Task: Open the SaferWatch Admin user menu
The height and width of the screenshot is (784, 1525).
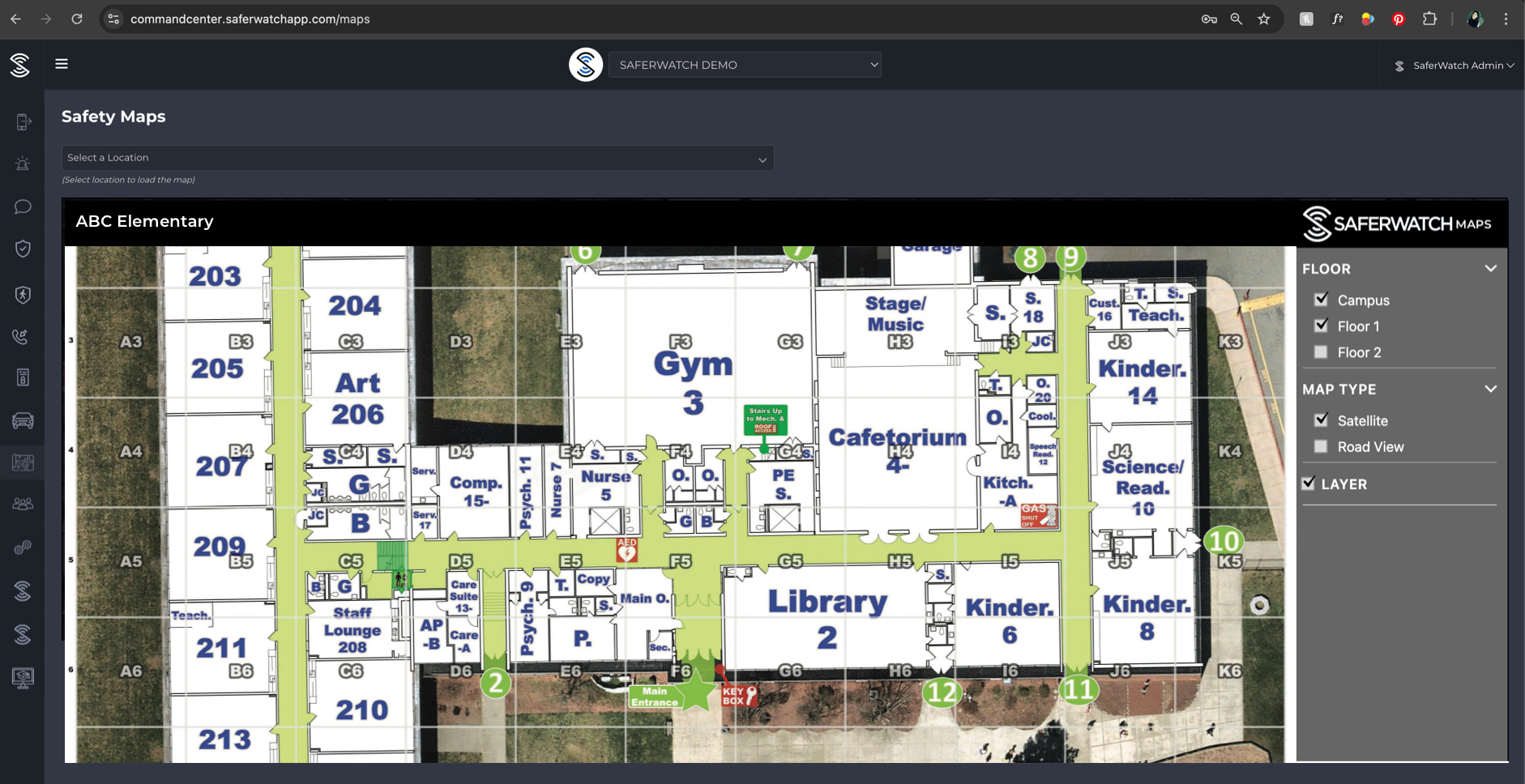Action: (1455, 66)
